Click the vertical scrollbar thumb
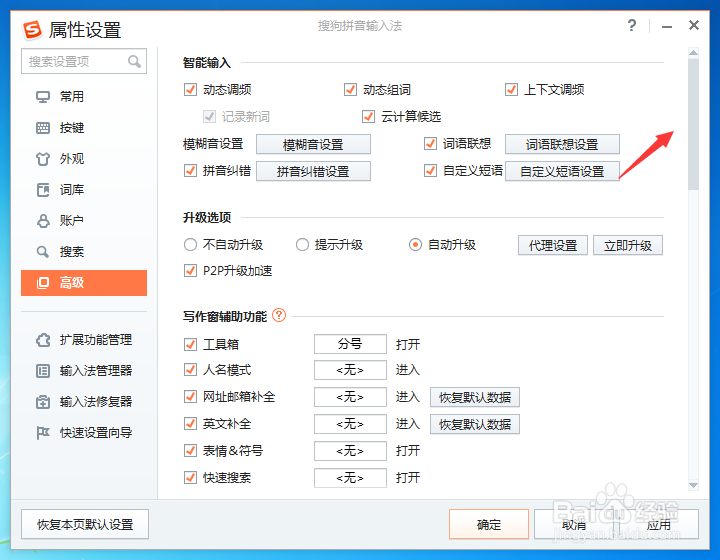This screenshot has height=560, width=720. point(693,124)
